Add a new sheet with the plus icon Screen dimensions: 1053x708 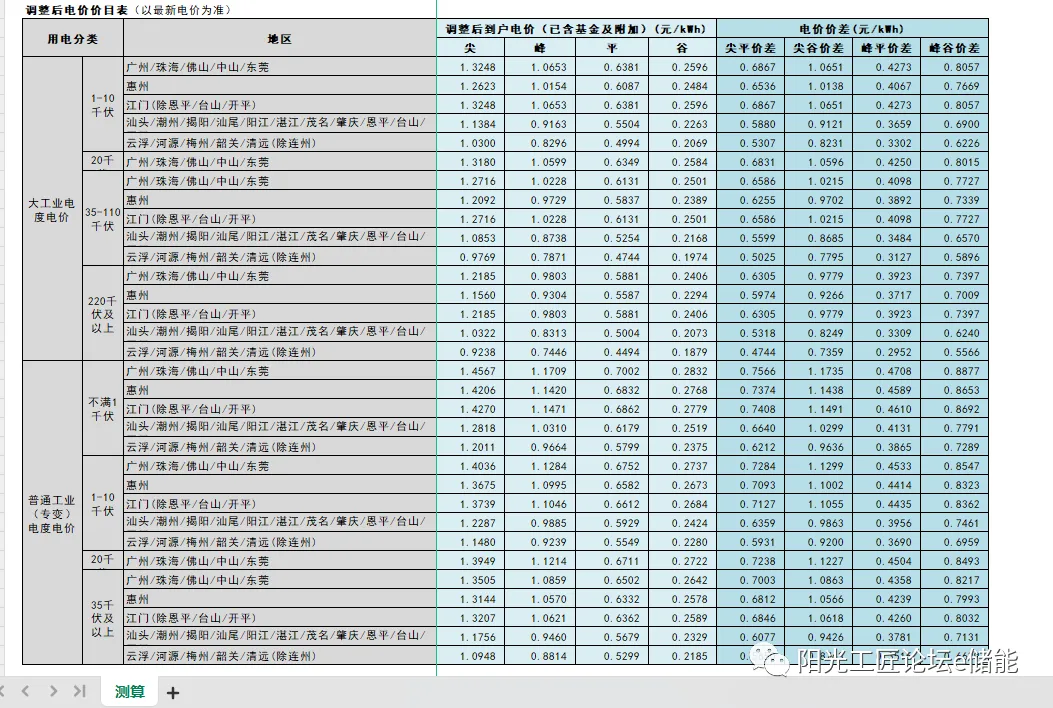[x=173, y=693]
